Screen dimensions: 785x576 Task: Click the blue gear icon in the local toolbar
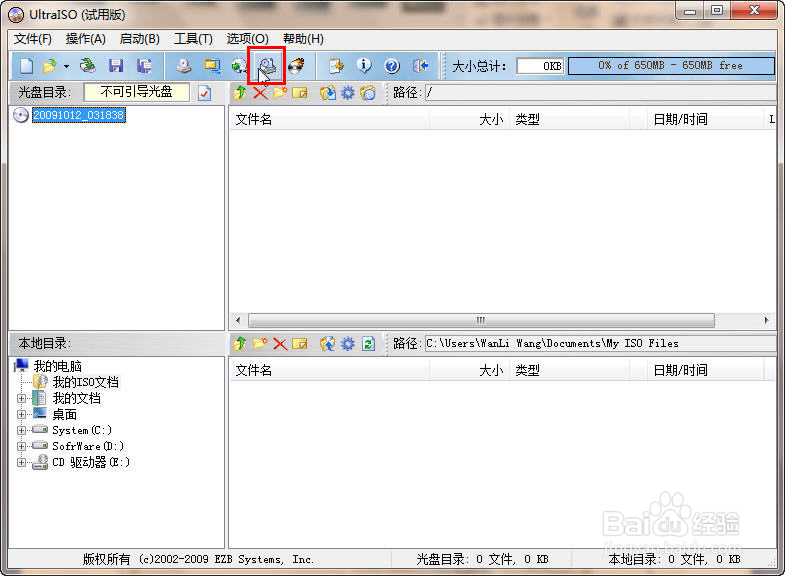click(347, 344)
